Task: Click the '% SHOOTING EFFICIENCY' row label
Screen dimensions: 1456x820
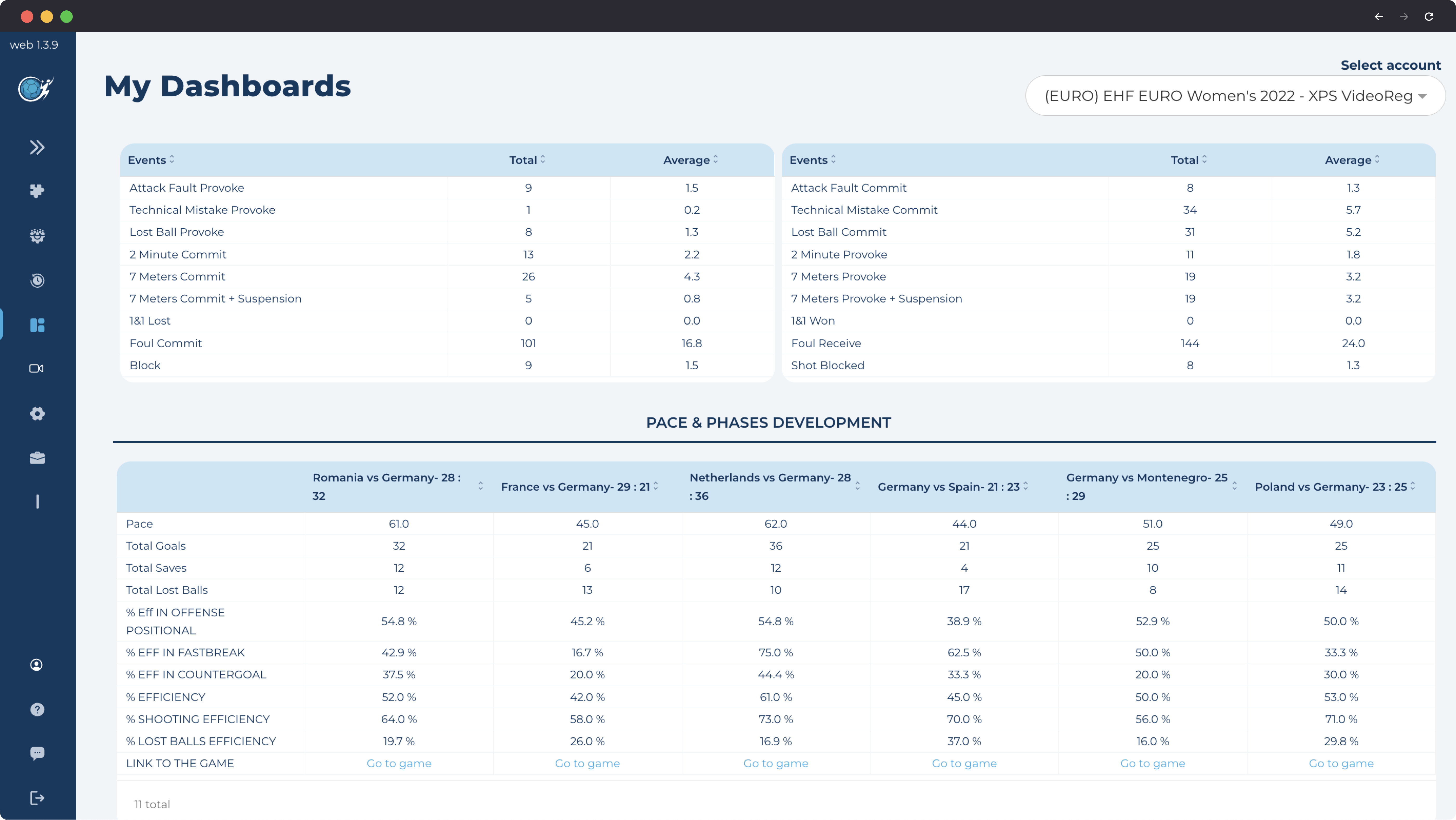Action: [x=197, y=719]
